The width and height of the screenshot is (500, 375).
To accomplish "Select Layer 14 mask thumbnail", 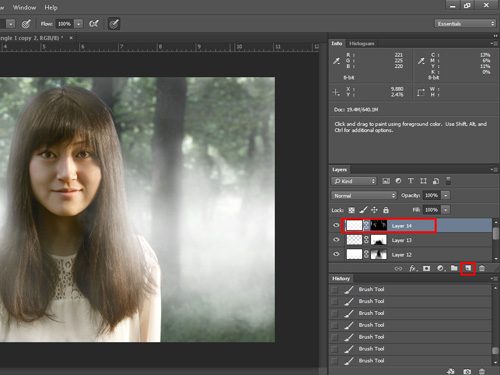I will (x=379, y=226).
